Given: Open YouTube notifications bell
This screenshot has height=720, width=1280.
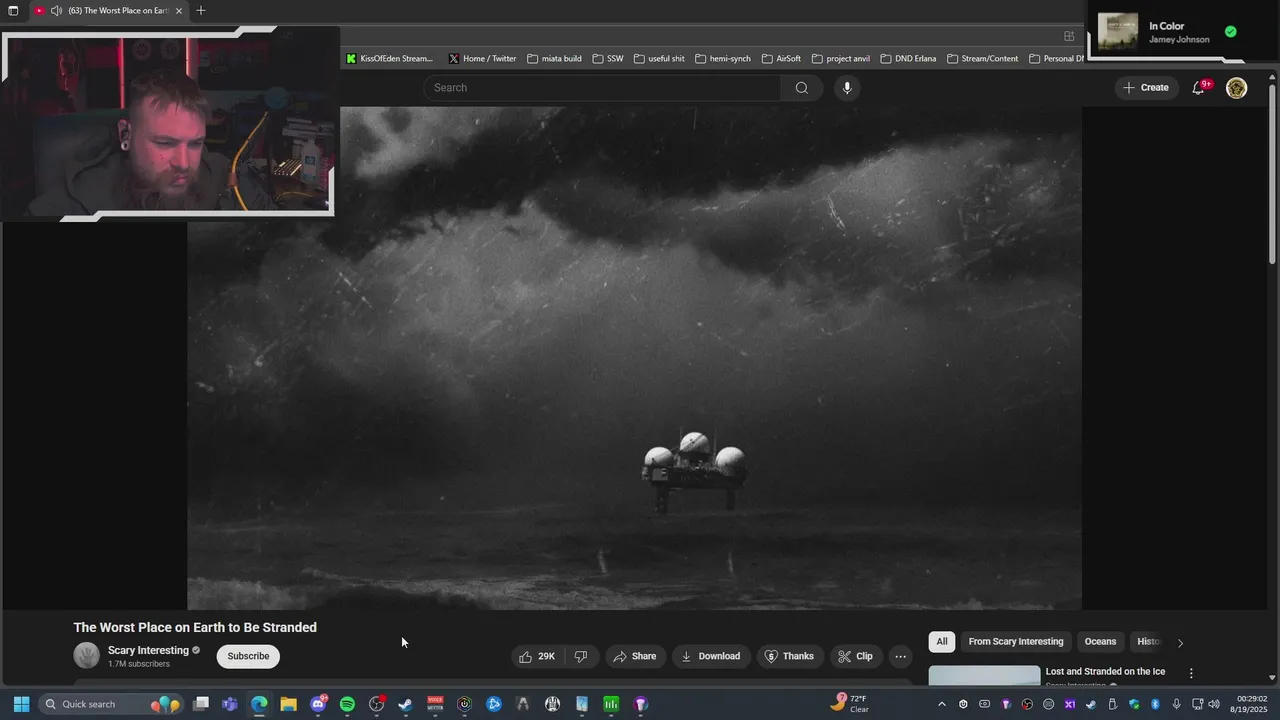Looking at the screenshot, I should coord(1199,88).
